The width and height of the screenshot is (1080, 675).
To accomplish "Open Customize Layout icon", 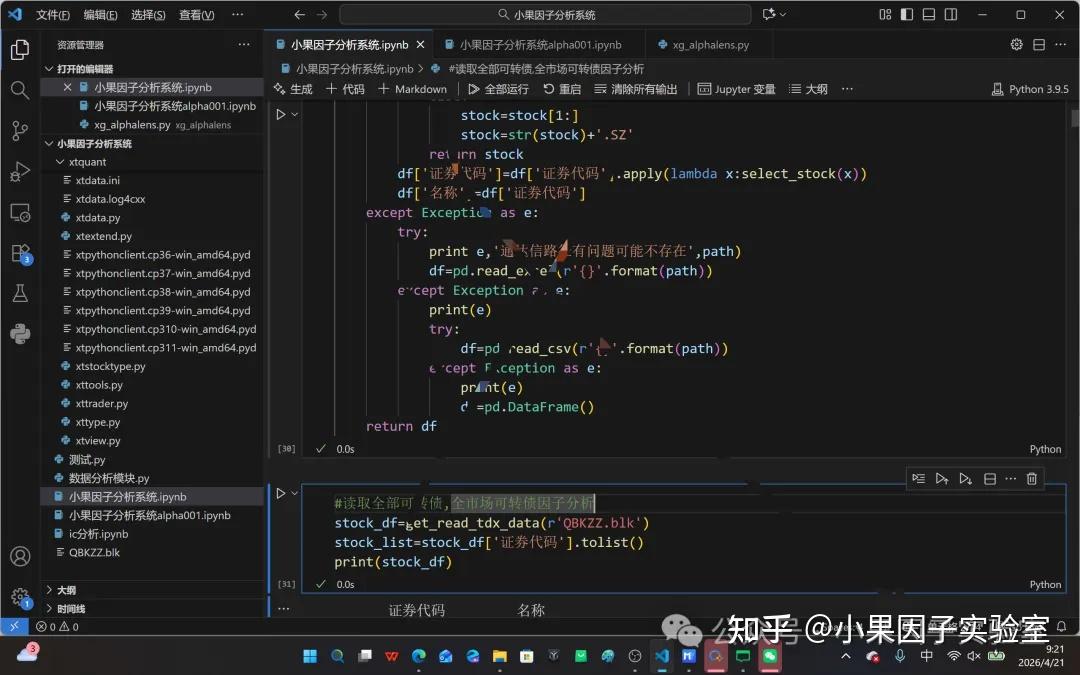I will coord(885,14).
